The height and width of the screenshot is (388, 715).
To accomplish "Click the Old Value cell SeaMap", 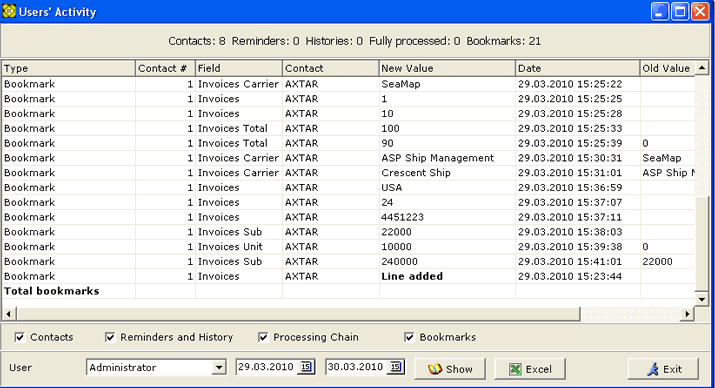I will 668,158.
